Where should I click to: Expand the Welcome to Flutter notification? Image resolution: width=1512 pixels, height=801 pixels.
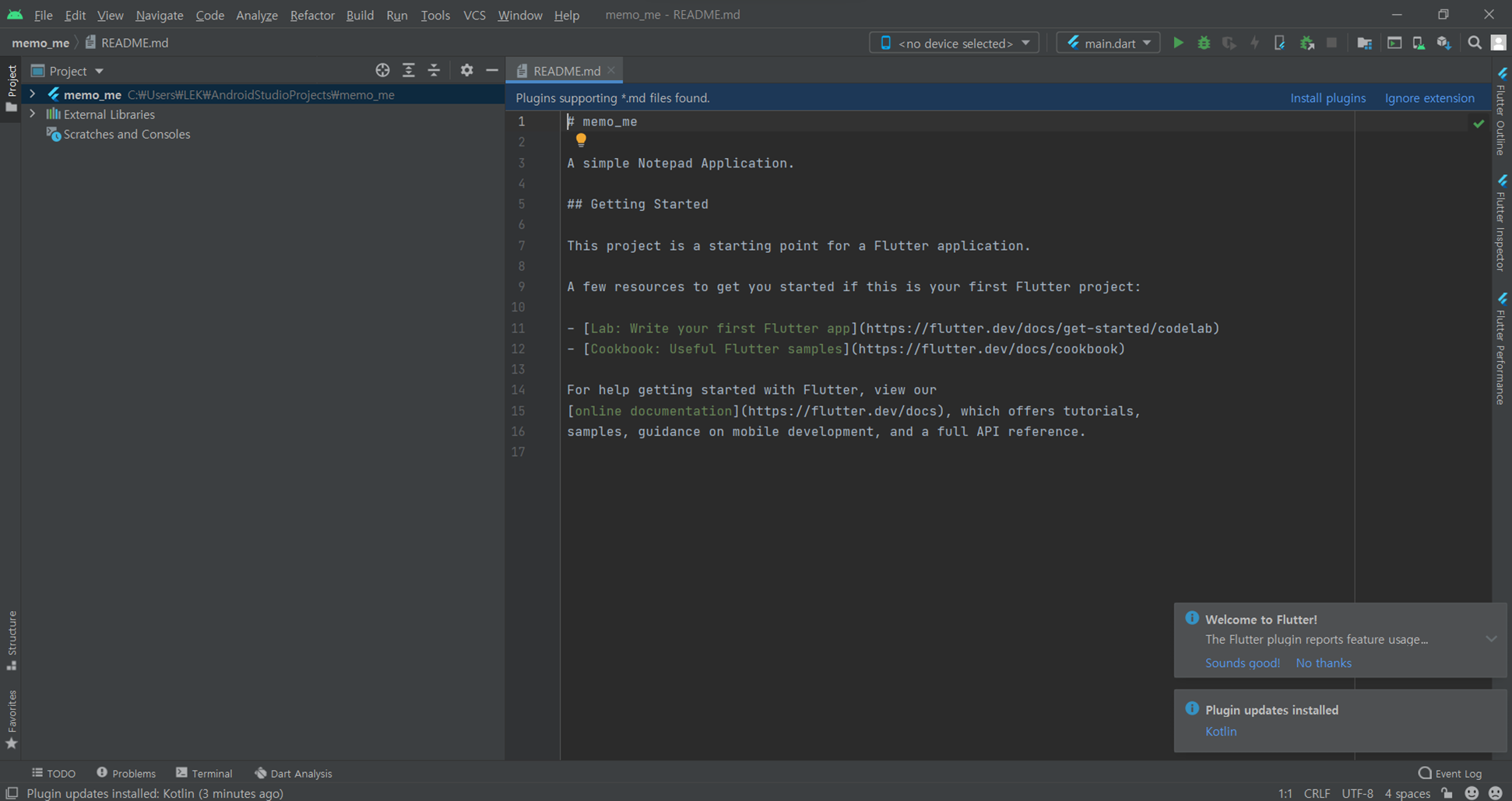[1491, 639]
